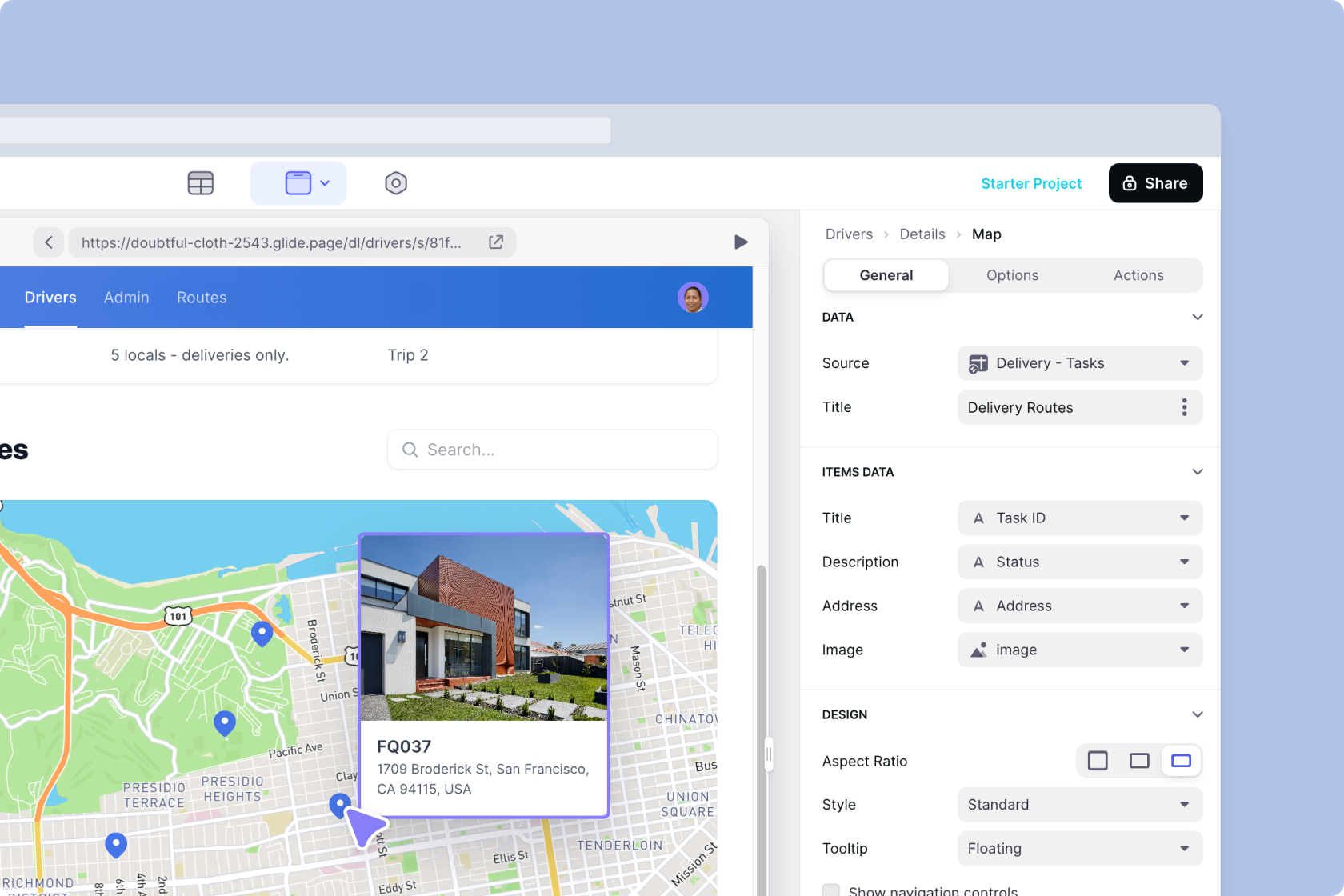The image size is (1344, 896).
Task: Collapse the ITEMS DATA section
Action: [x=1197, y=472]
